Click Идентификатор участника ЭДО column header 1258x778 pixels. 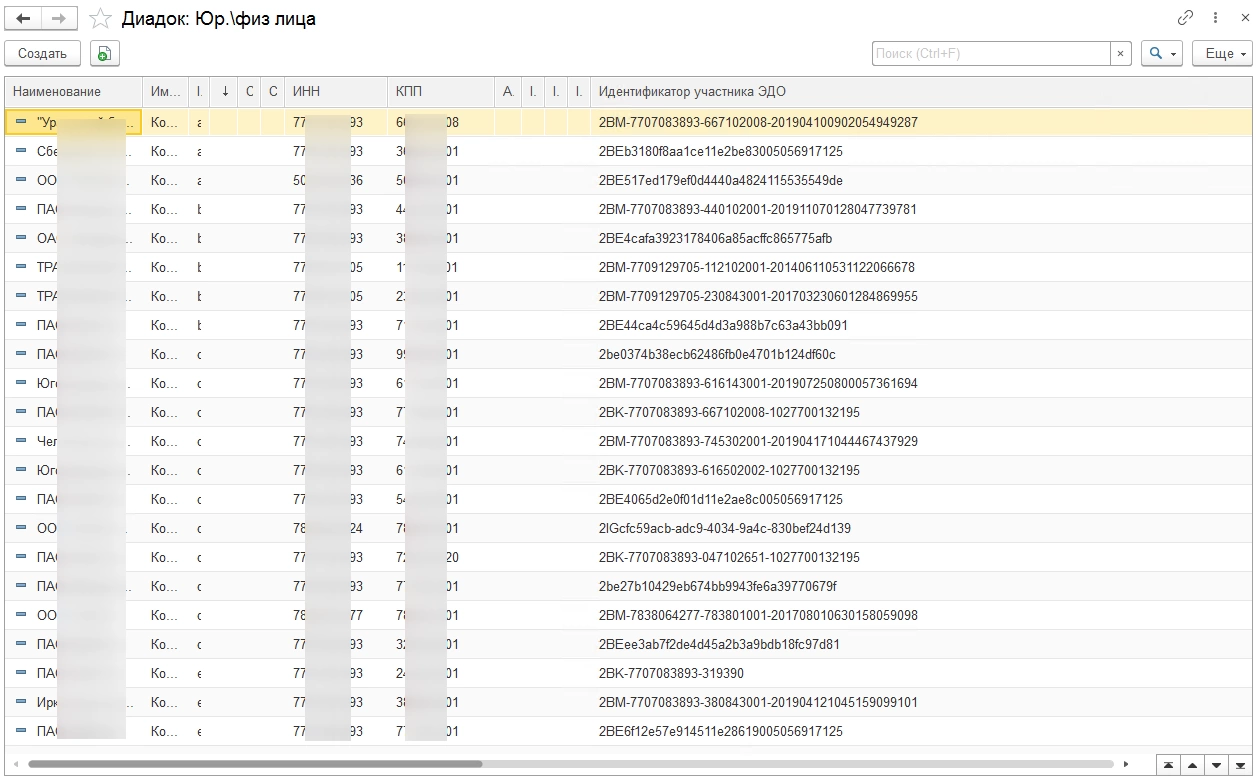[x=920, y=92]
